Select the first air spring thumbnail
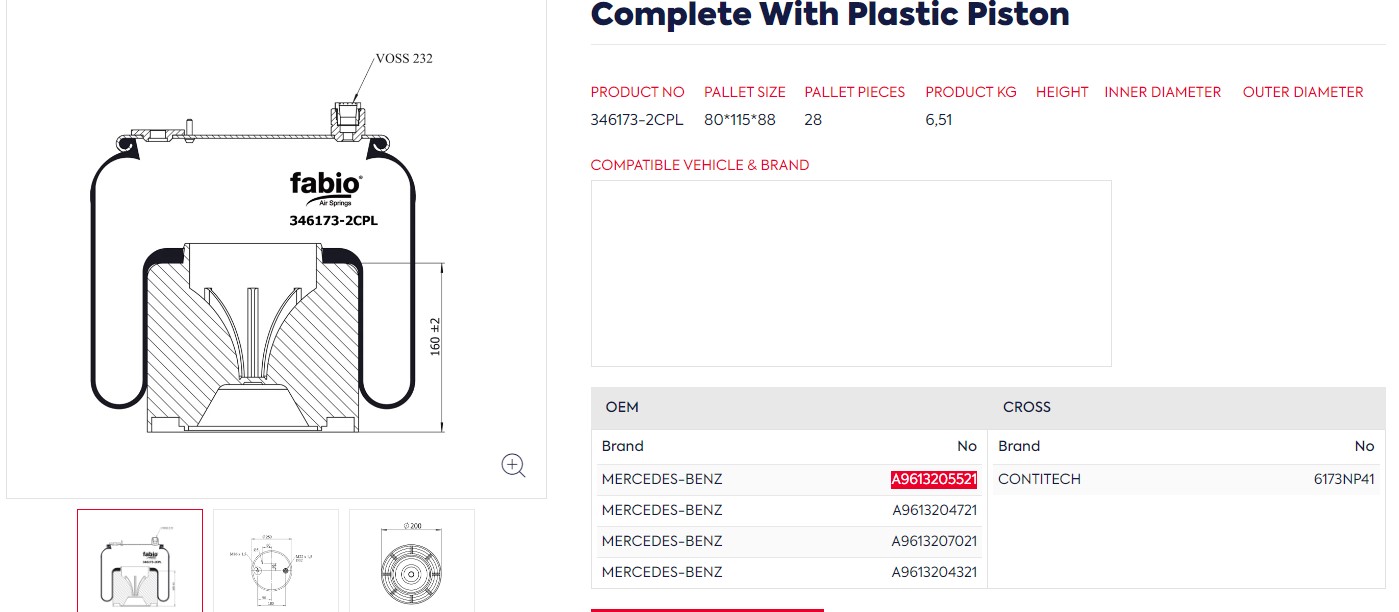This screenshot has width=1399, height=612. tap(139, 560)
